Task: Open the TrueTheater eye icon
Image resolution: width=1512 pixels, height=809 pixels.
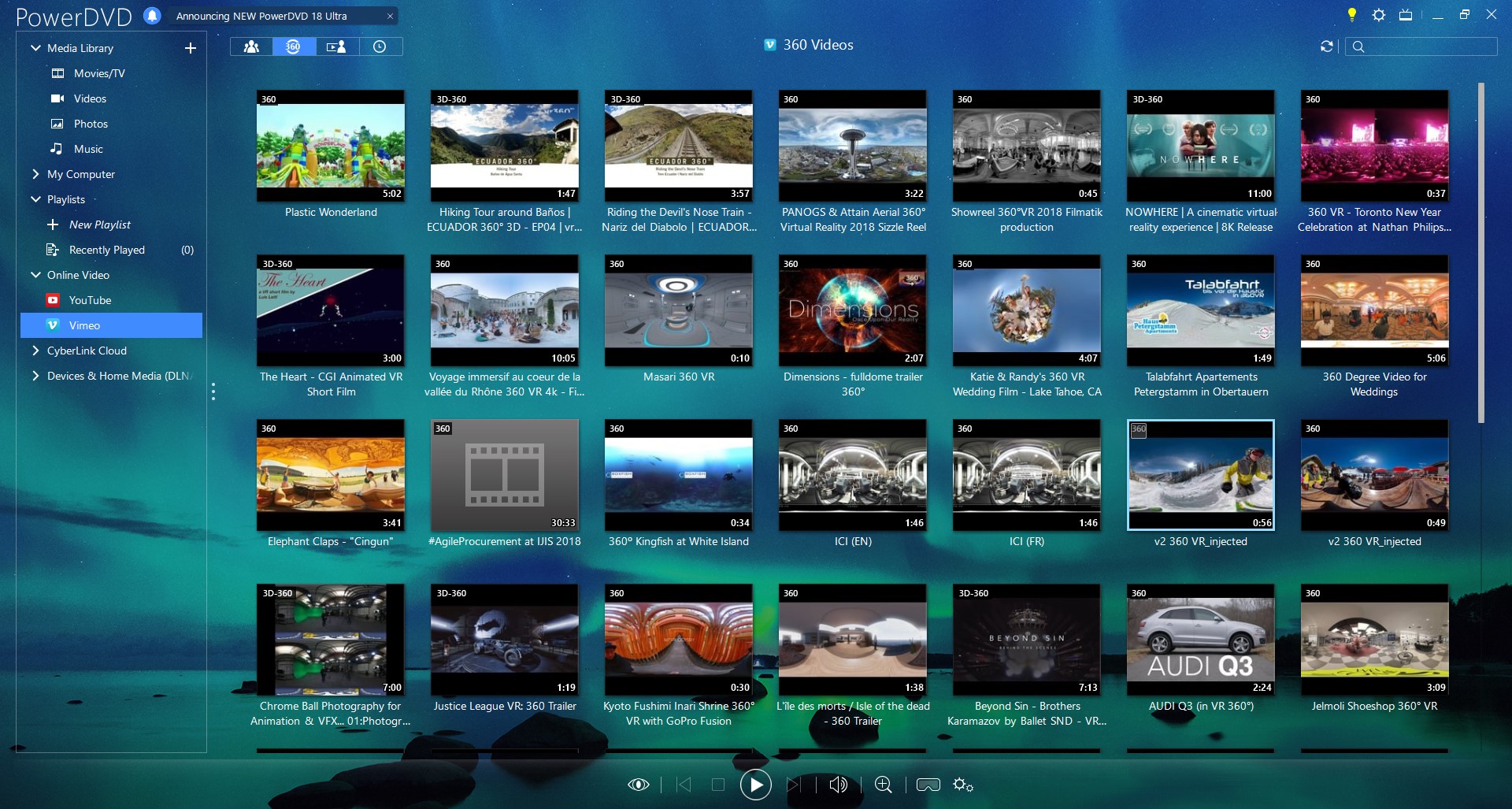Action: click(639, 785)
